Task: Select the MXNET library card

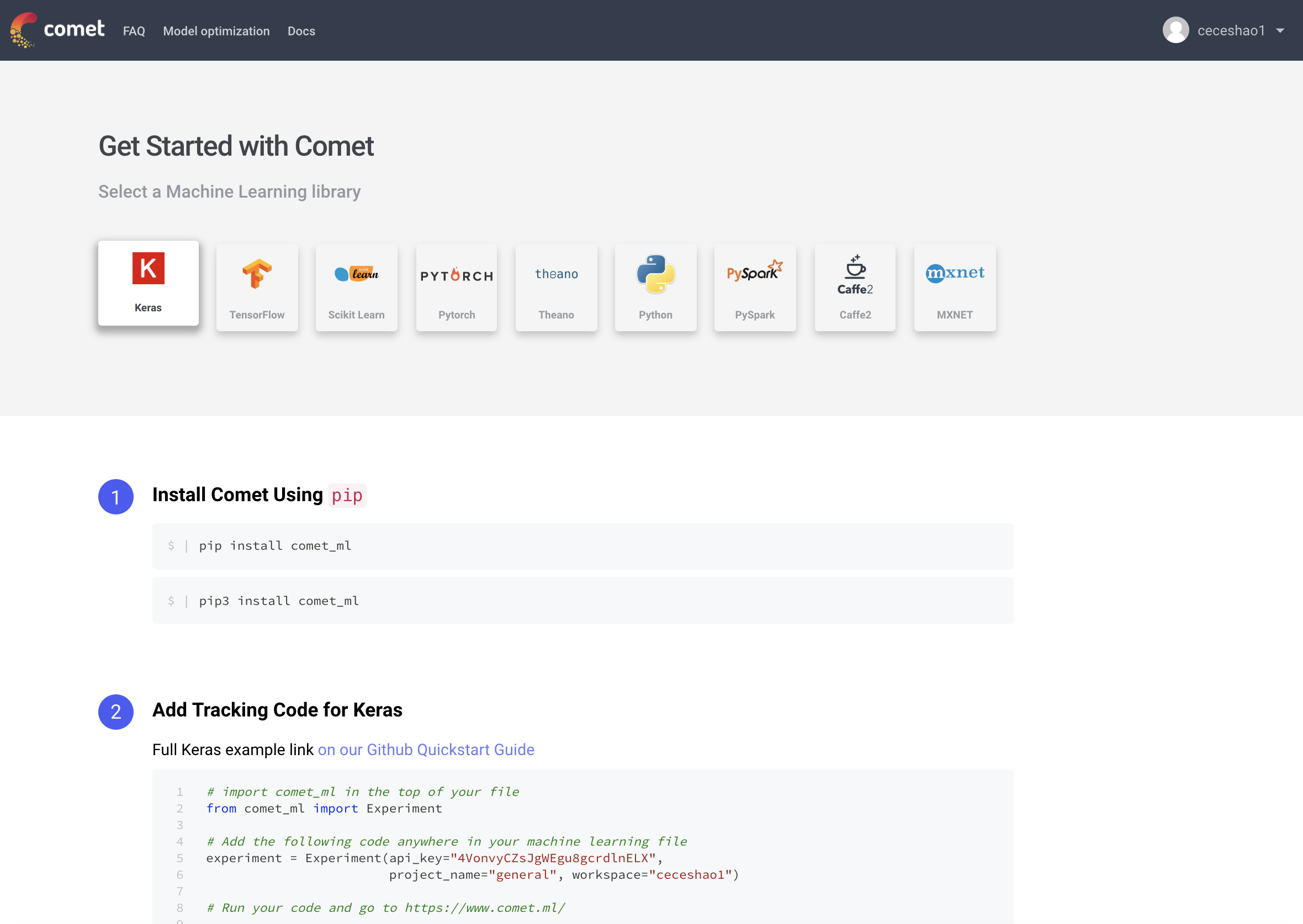Action: [x=955, y=288]
